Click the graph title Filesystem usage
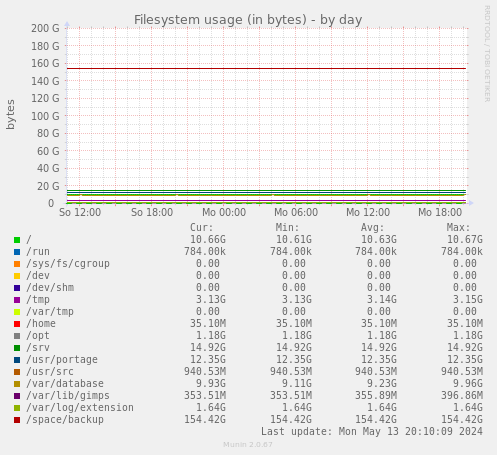This screenshot has height=455, width=497. pos(248,20)
